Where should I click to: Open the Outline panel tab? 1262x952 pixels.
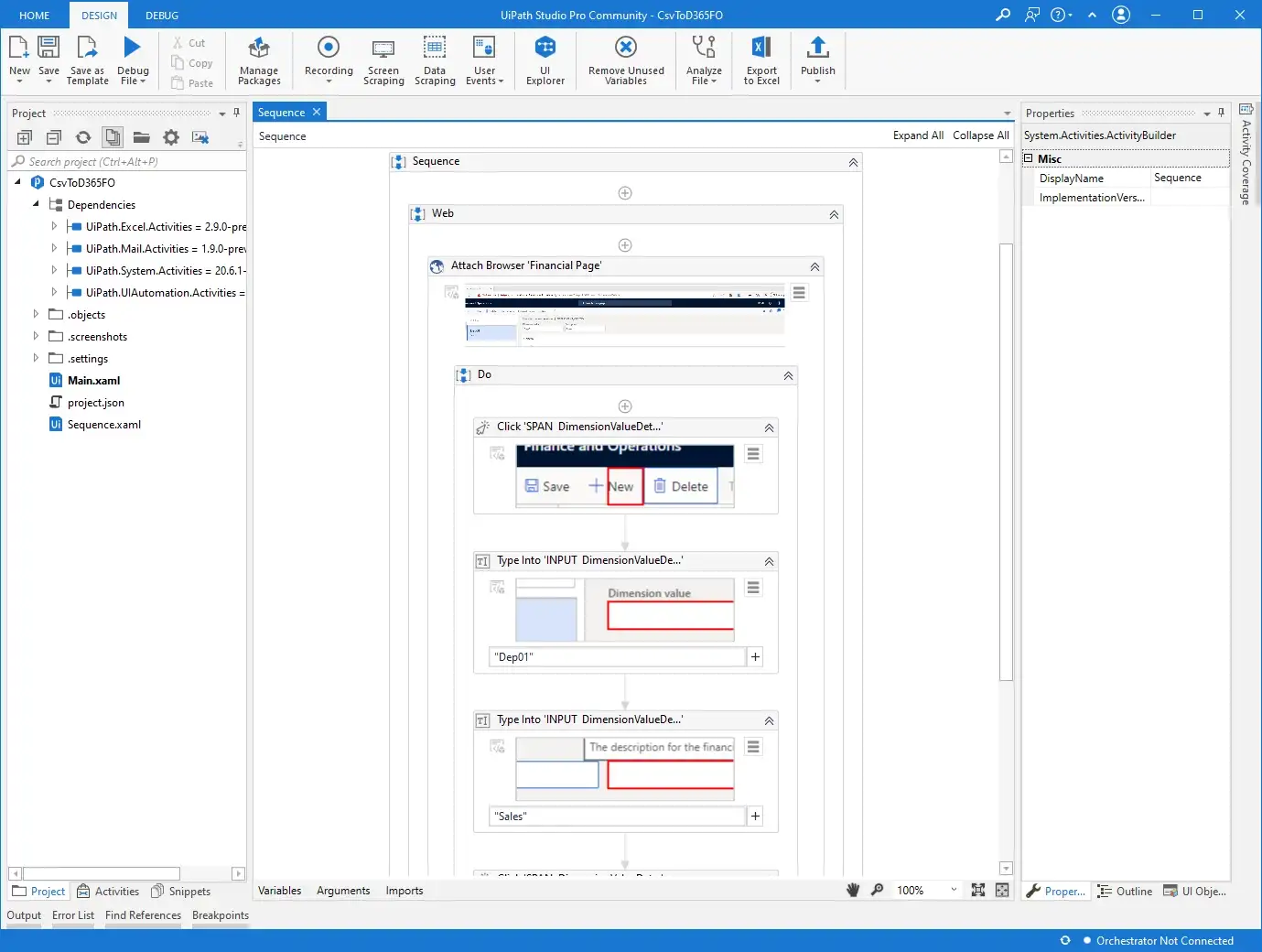[1125, 892]
